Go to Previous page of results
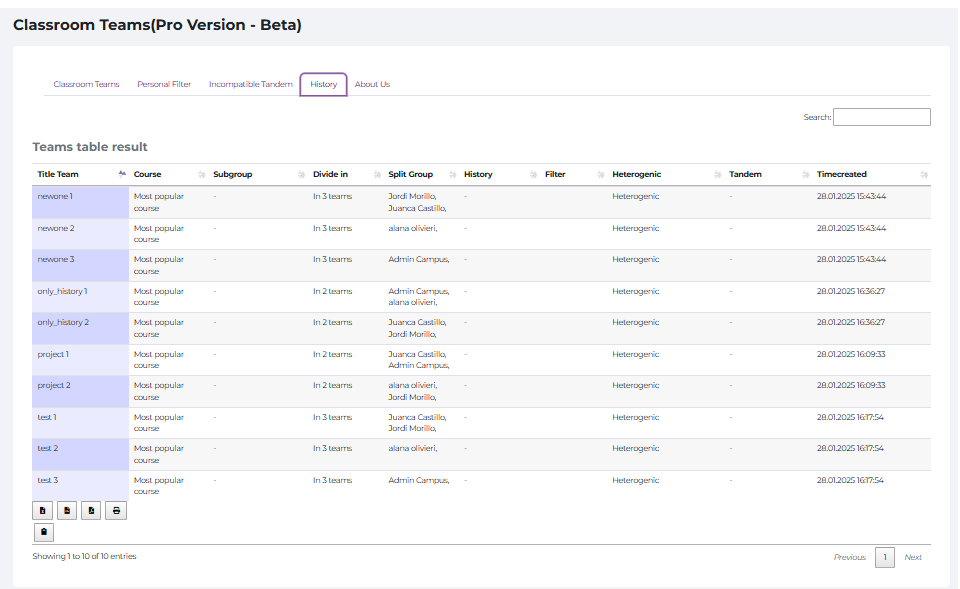960x589 pixels. (849, 557)
